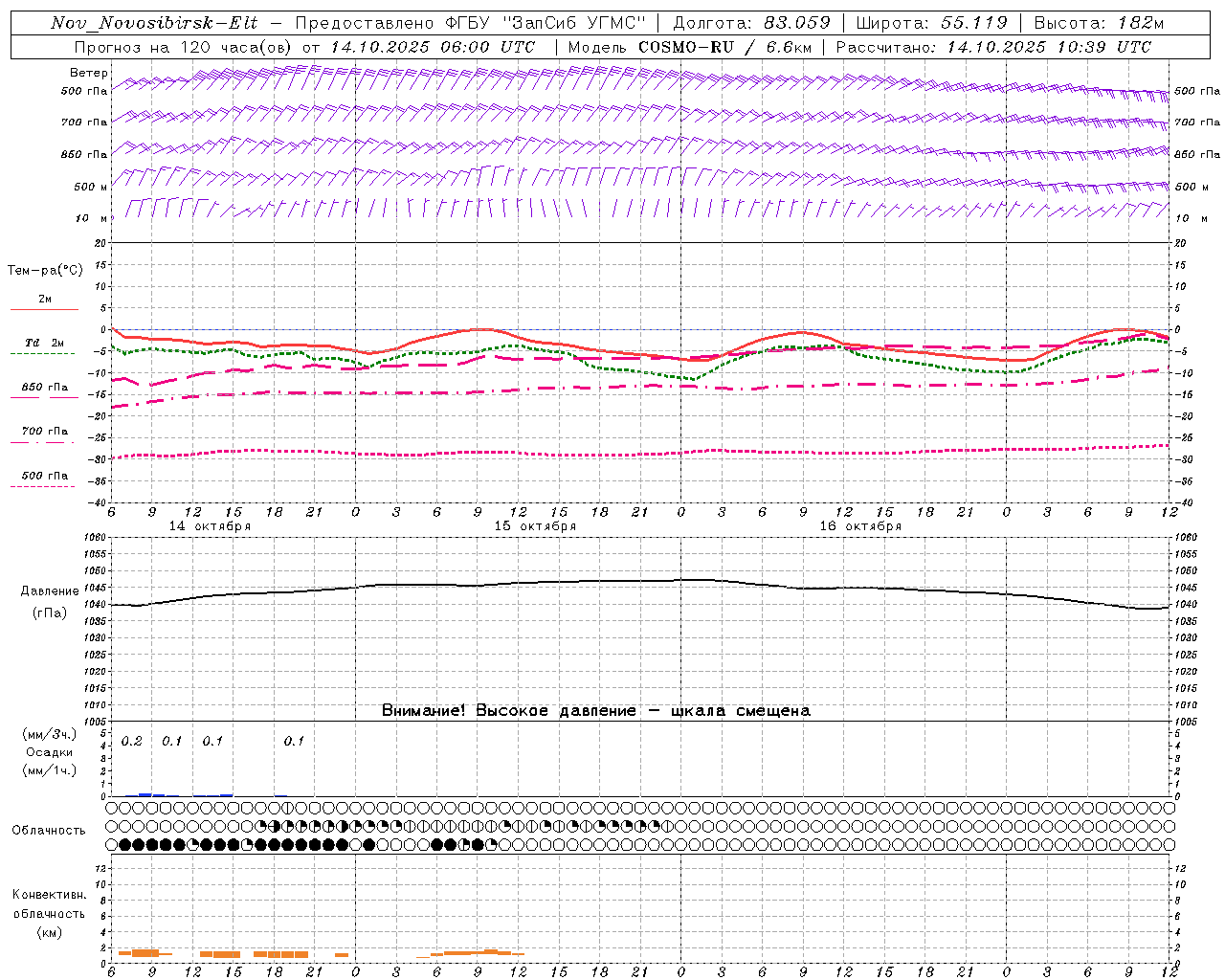Viewport: 1225px width, 980px height.
Task: Click the station title "Nov_Novosibirsk-Elt"
Action: pos(154,23)
